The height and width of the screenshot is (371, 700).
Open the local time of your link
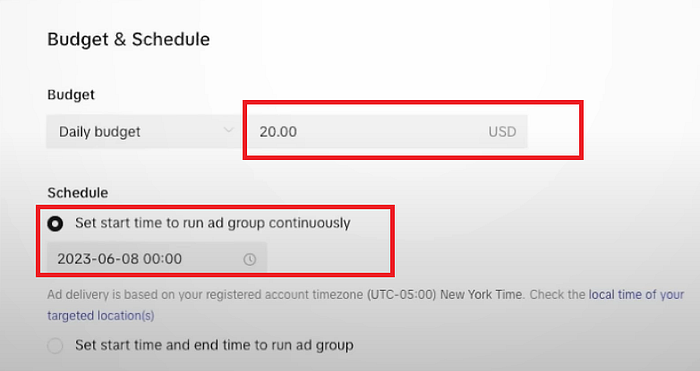tap(637, 295)
